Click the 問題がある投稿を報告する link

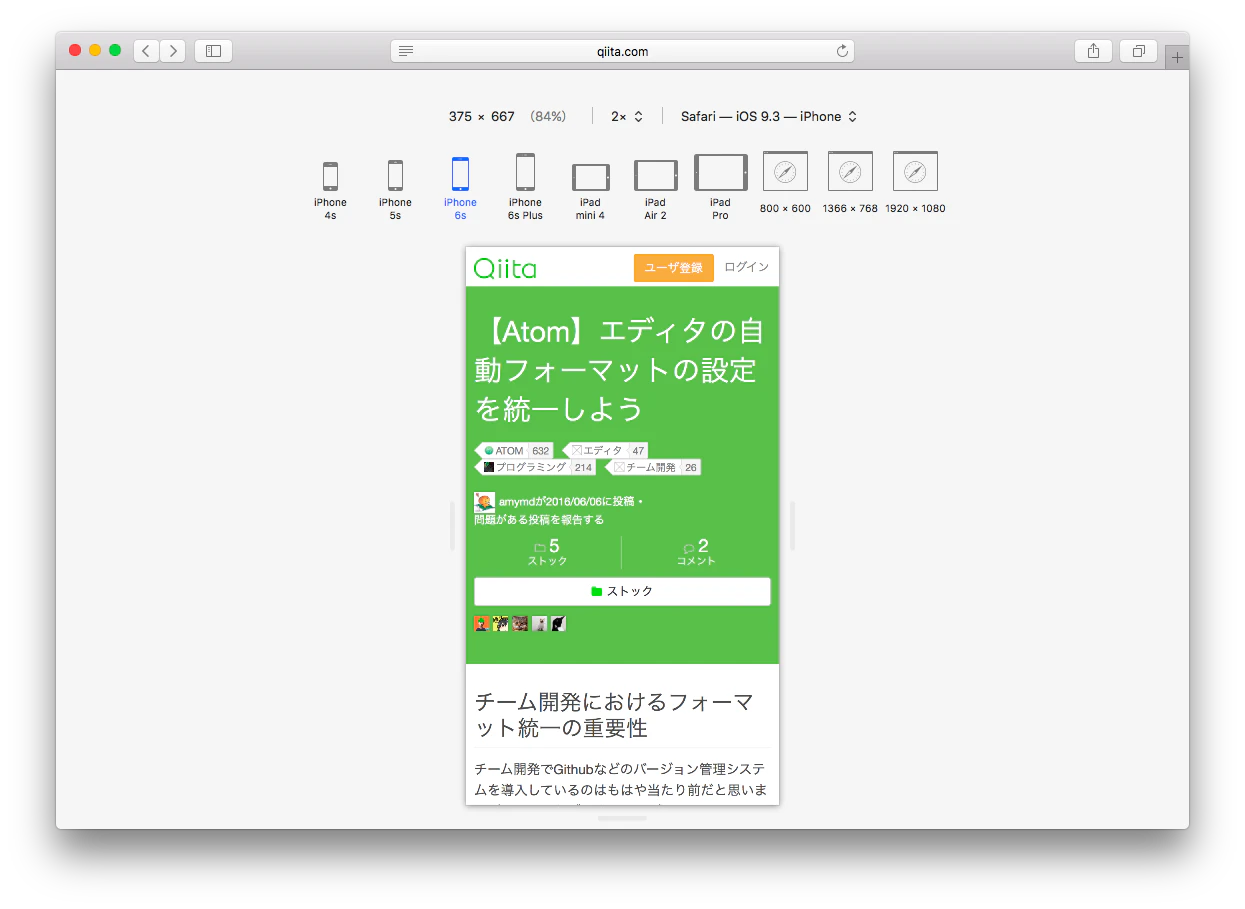point(539,520)
